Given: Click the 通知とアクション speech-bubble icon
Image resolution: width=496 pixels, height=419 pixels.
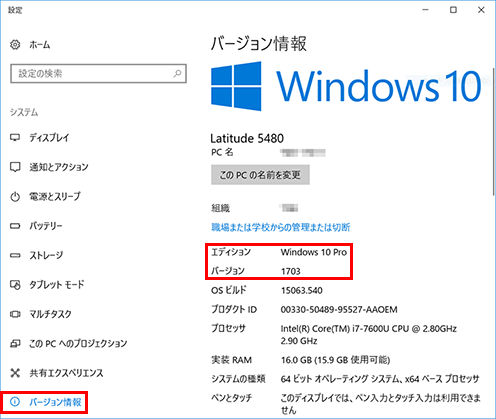Looking at the screenshot, I should [15, 167].
